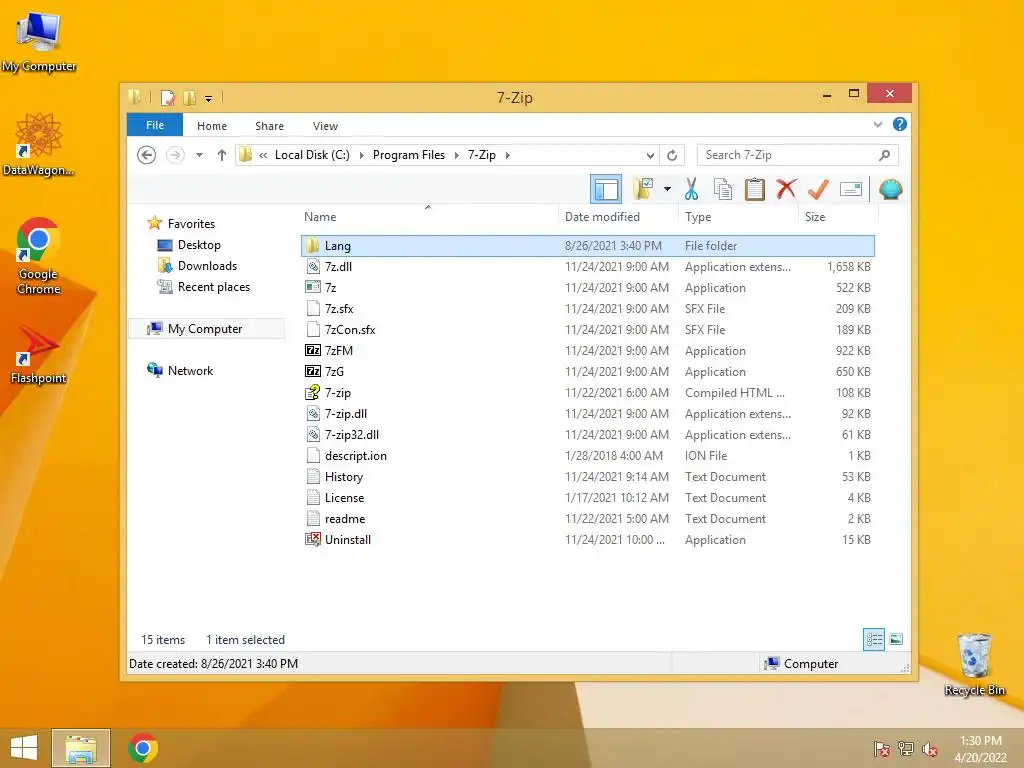Select the History text document
Viewport: 1024px width, 768px height.
click(x=588, y=477)
